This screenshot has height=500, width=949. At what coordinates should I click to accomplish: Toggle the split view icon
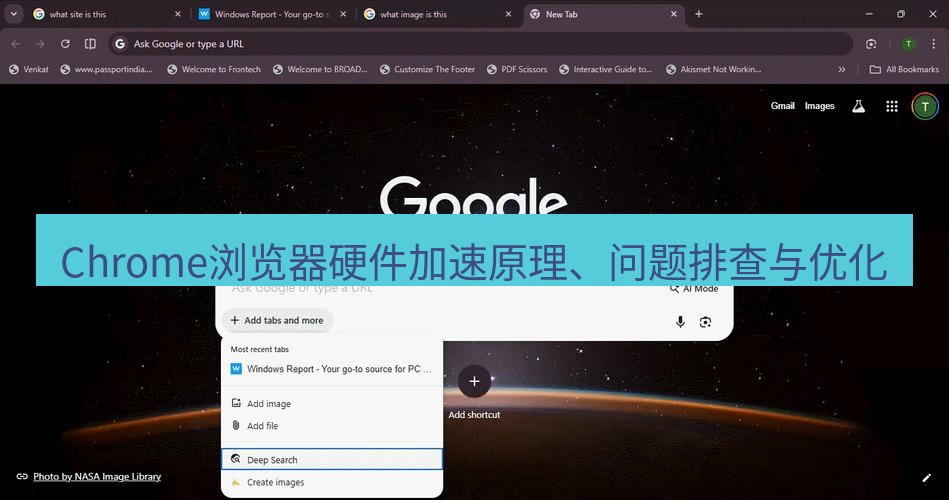point(90,44)
